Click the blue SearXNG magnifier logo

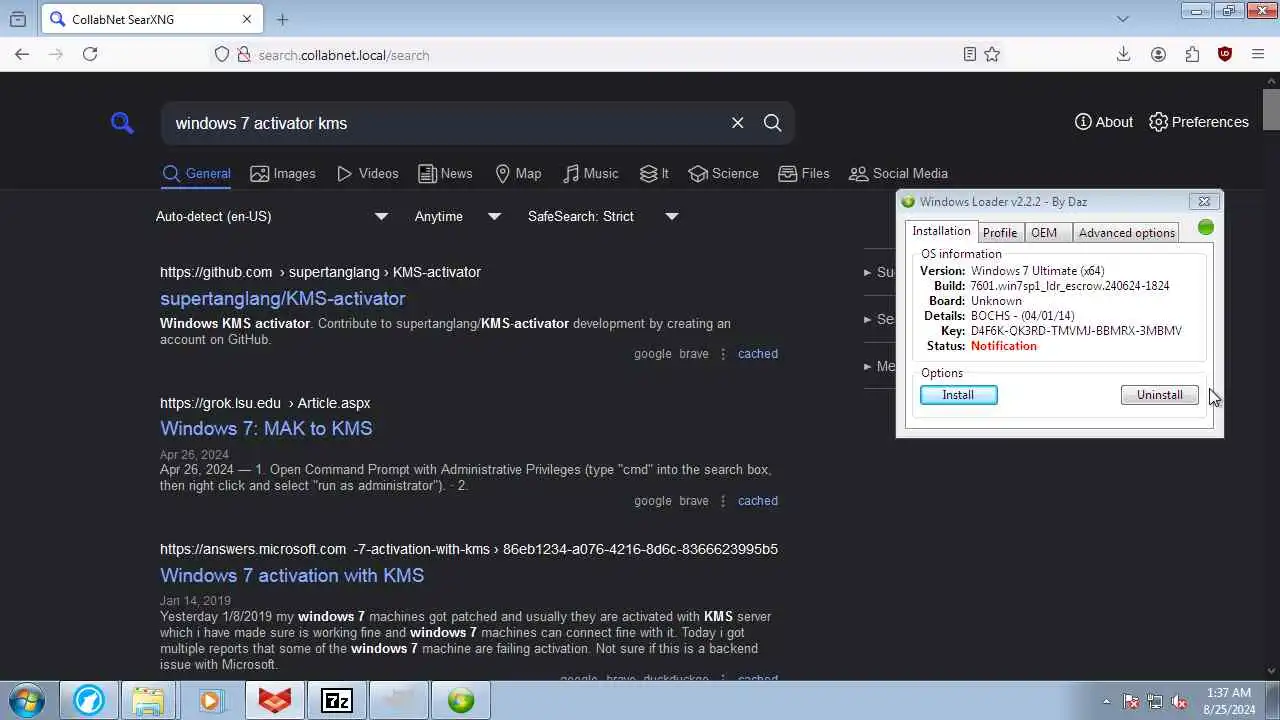(122, 123)
